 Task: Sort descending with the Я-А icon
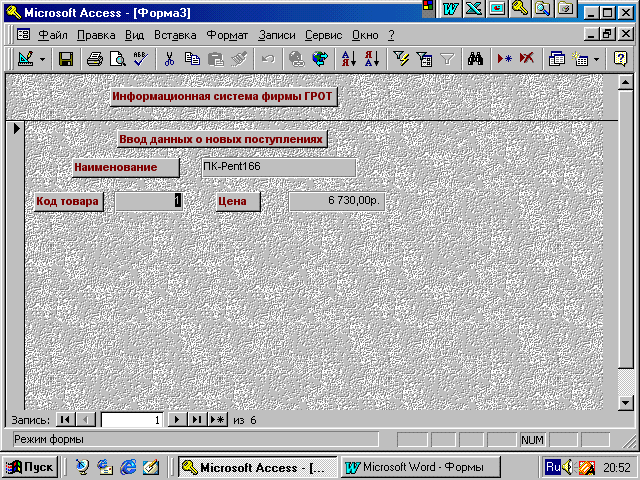(x=372, y=60)
